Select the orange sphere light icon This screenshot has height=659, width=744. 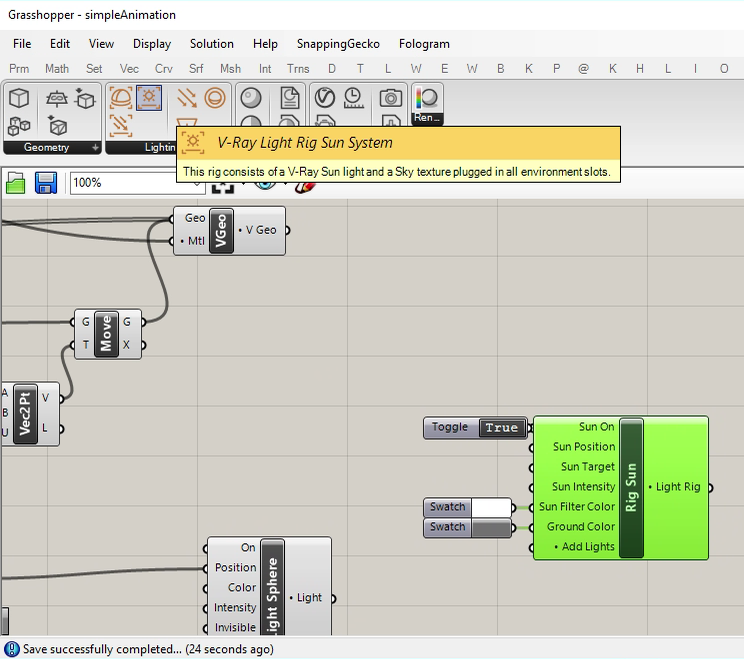[215, 98]
